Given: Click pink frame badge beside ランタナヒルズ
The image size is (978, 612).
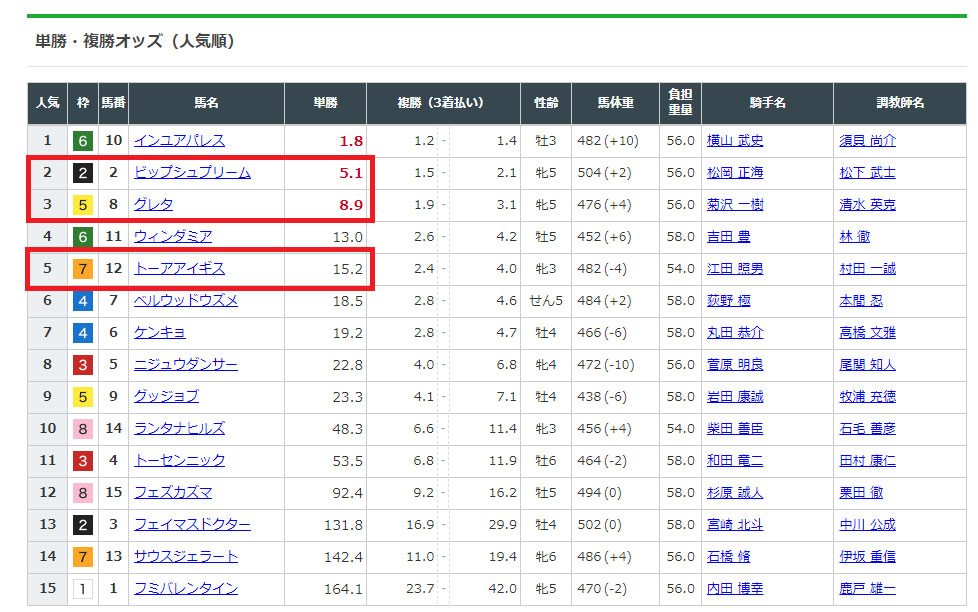Looking at the screenshot, I should click(83, 429).
